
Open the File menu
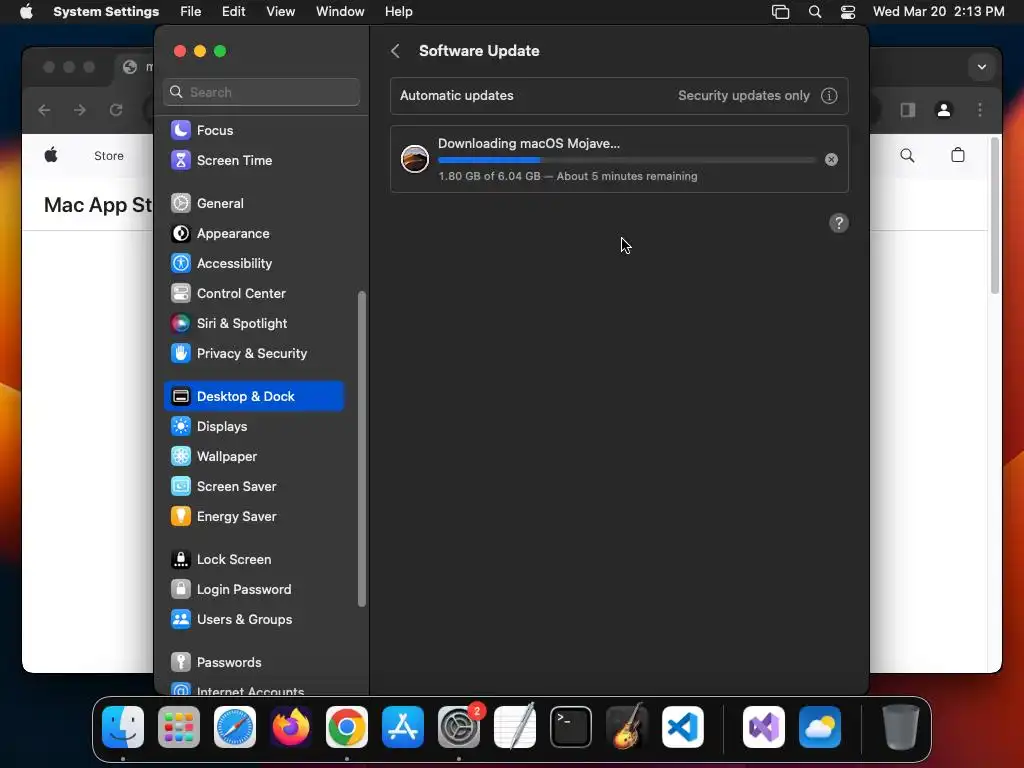click(191, 12)
